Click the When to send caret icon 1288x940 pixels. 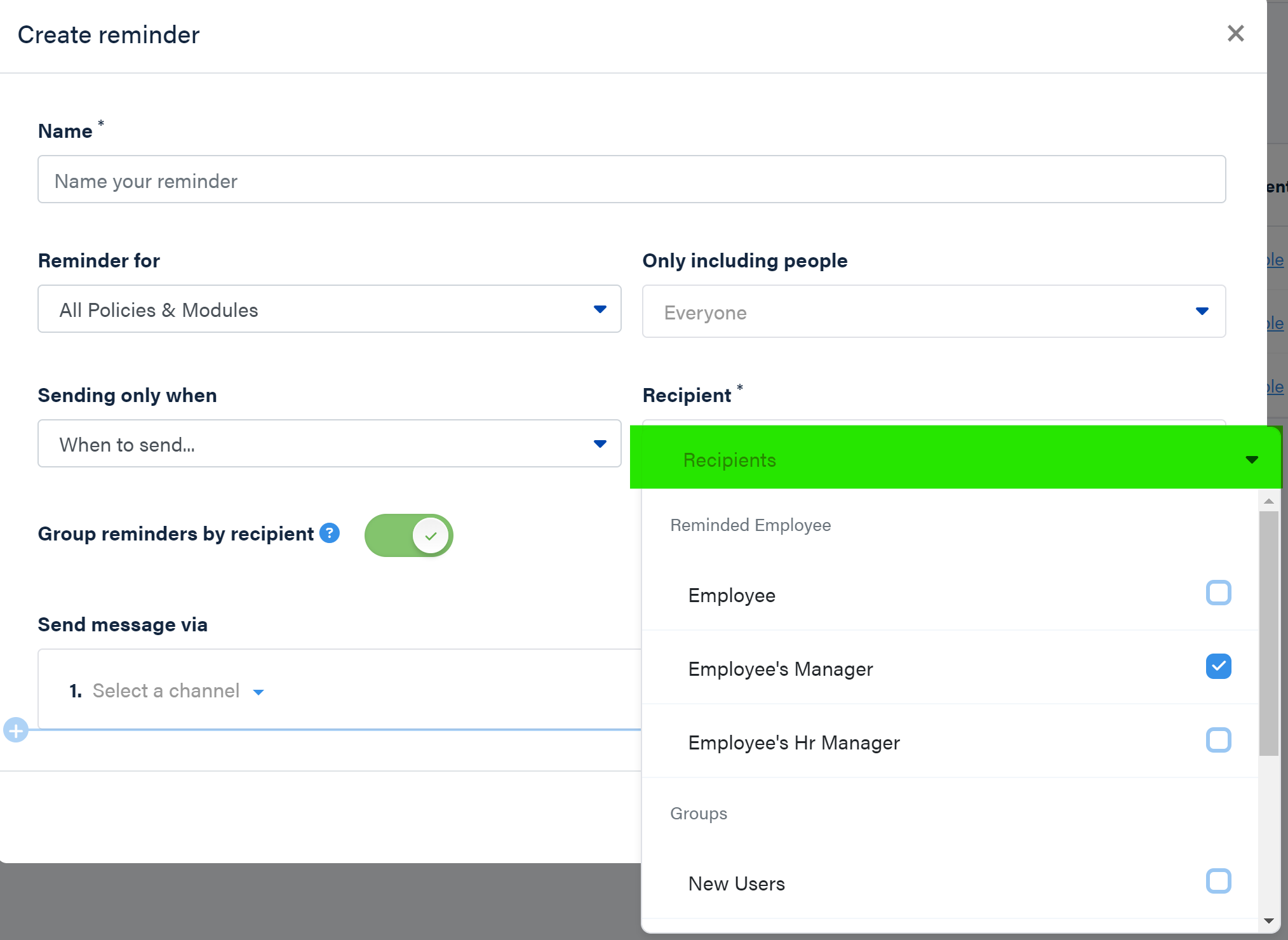(600, 444)
